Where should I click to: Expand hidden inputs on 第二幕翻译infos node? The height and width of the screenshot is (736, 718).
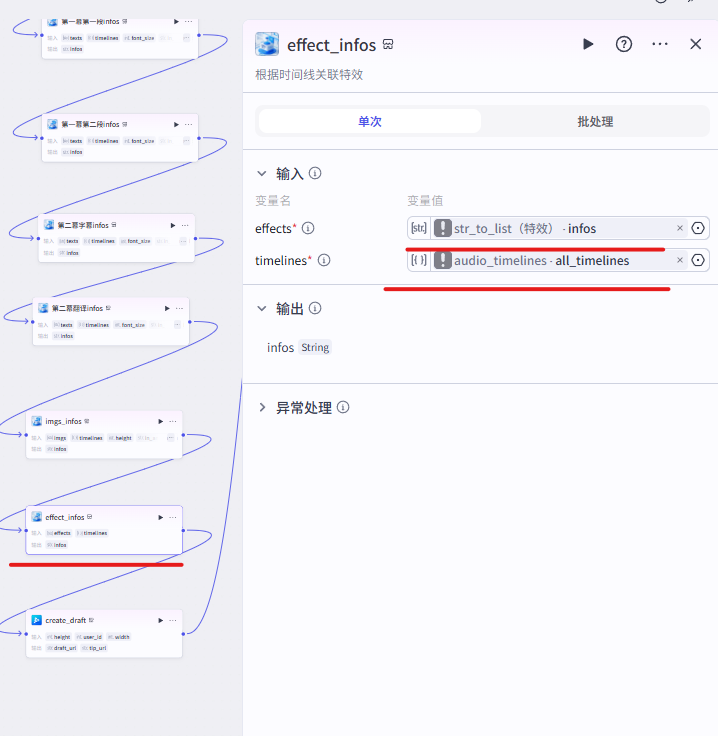point(177,325)
